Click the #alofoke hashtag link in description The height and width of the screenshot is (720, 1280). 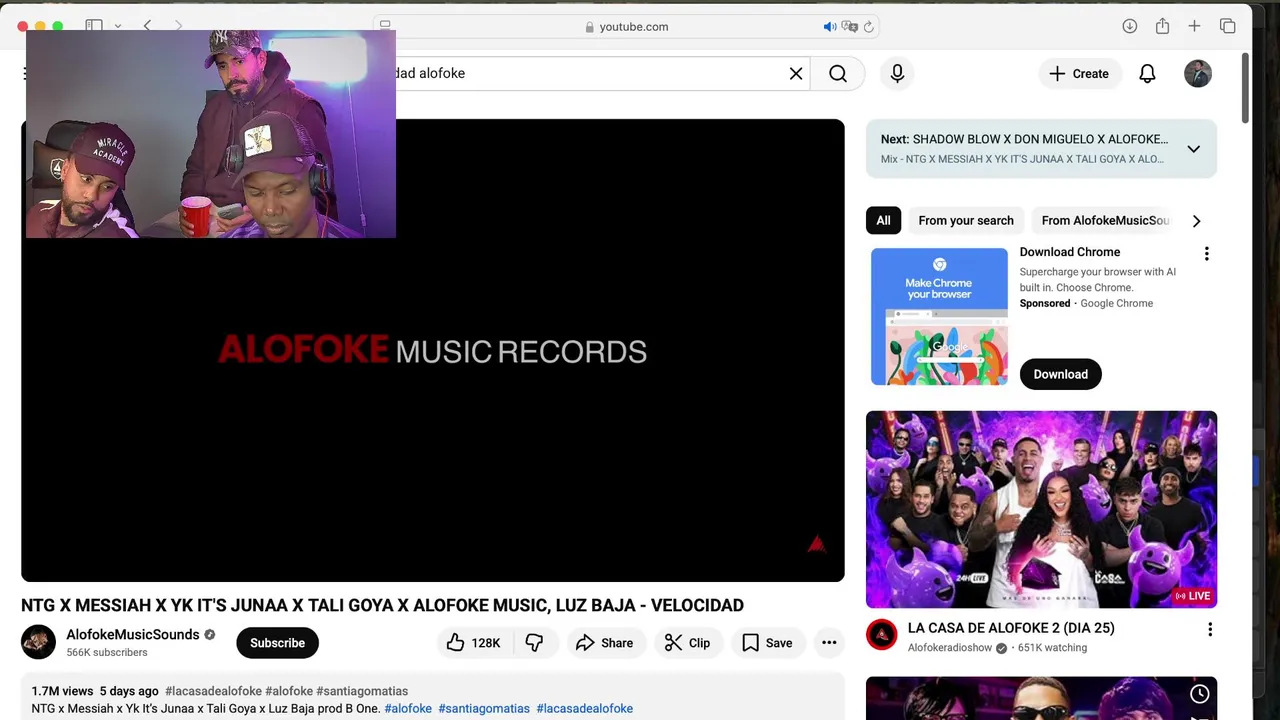point(408,708)
